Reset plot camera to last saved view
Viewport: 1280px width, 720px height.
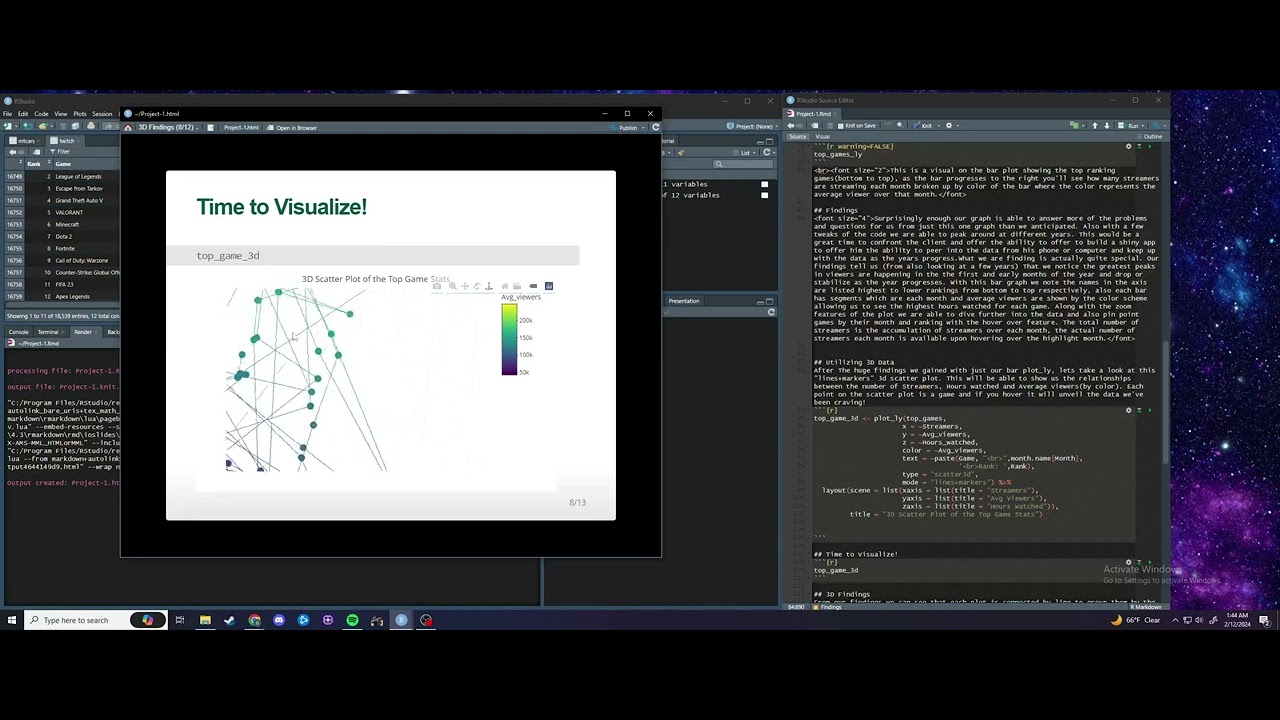pos(517,287)
